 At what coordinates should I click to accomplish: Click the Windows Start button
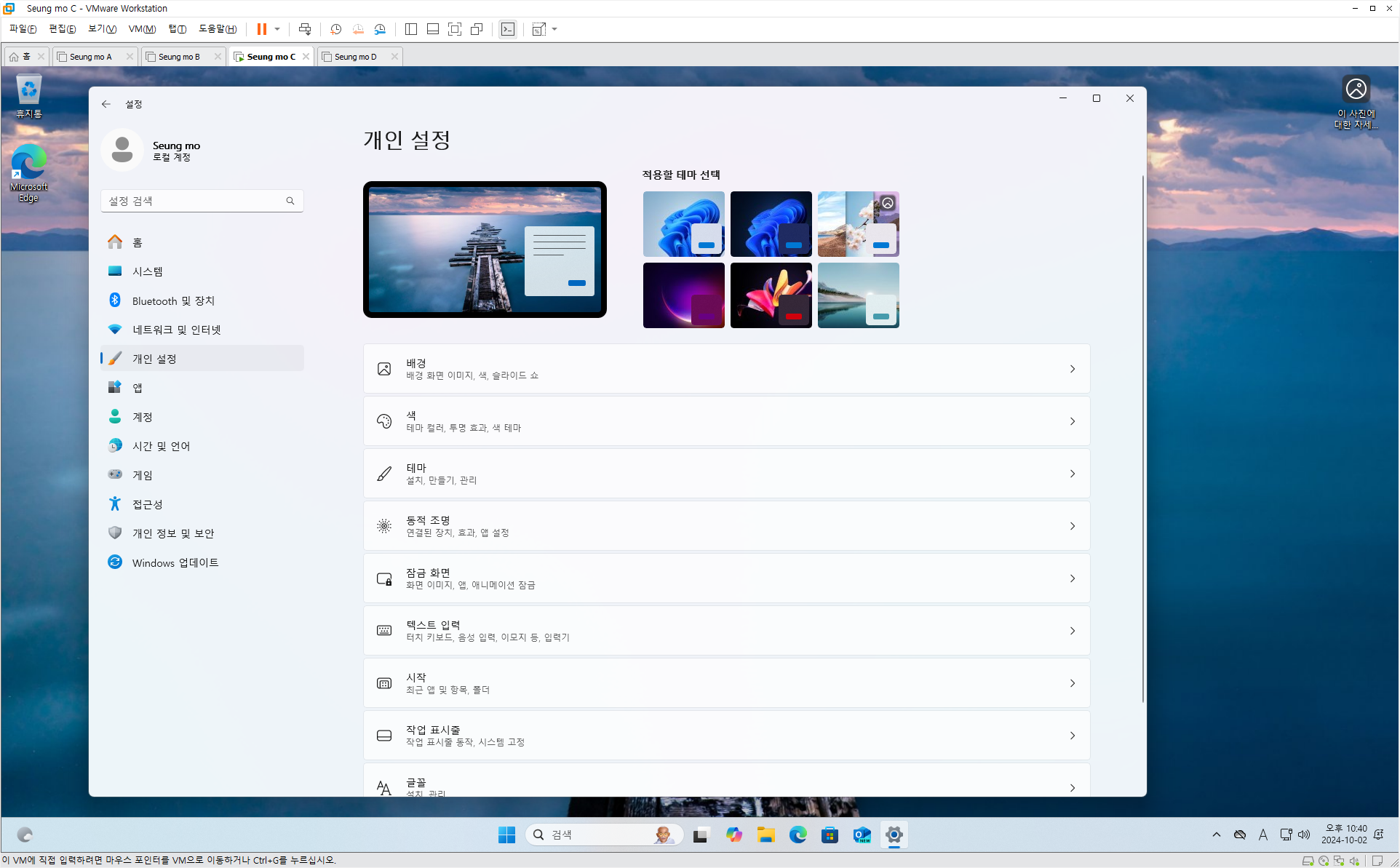506,835
